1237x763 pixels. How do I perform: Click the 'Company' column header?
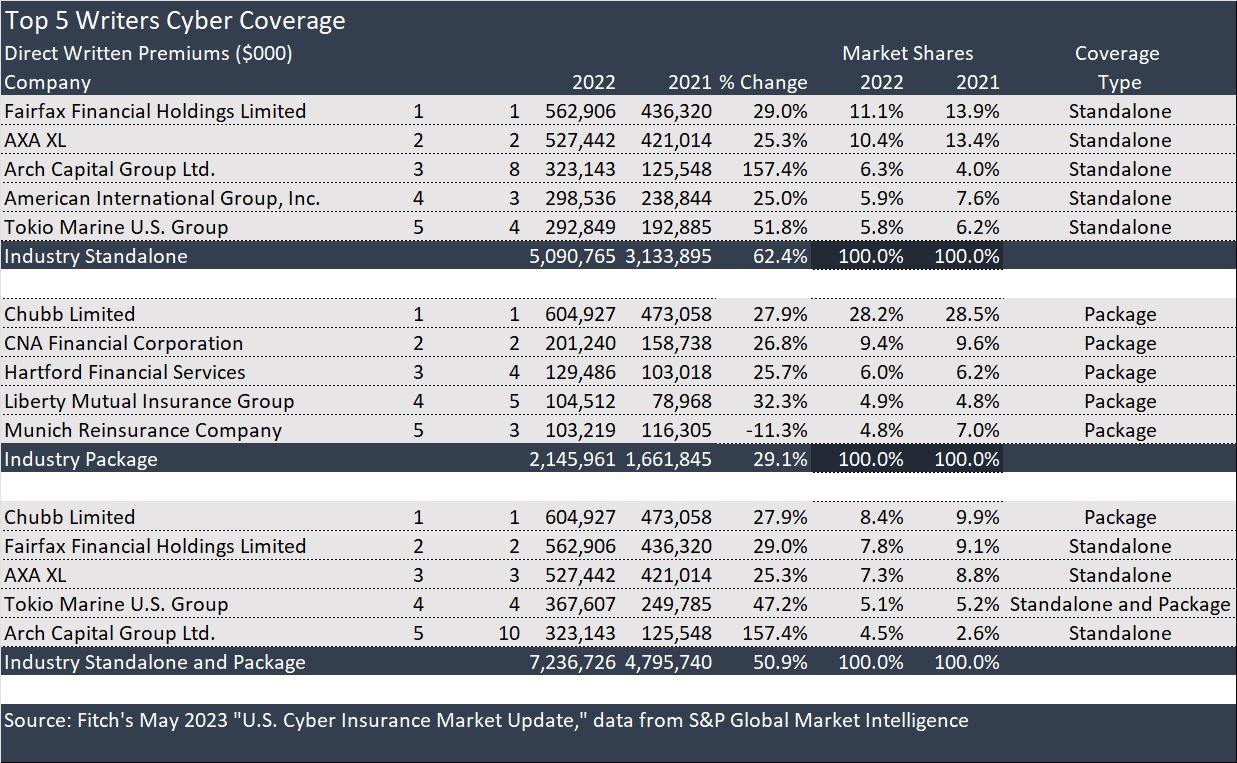point(48,83)
